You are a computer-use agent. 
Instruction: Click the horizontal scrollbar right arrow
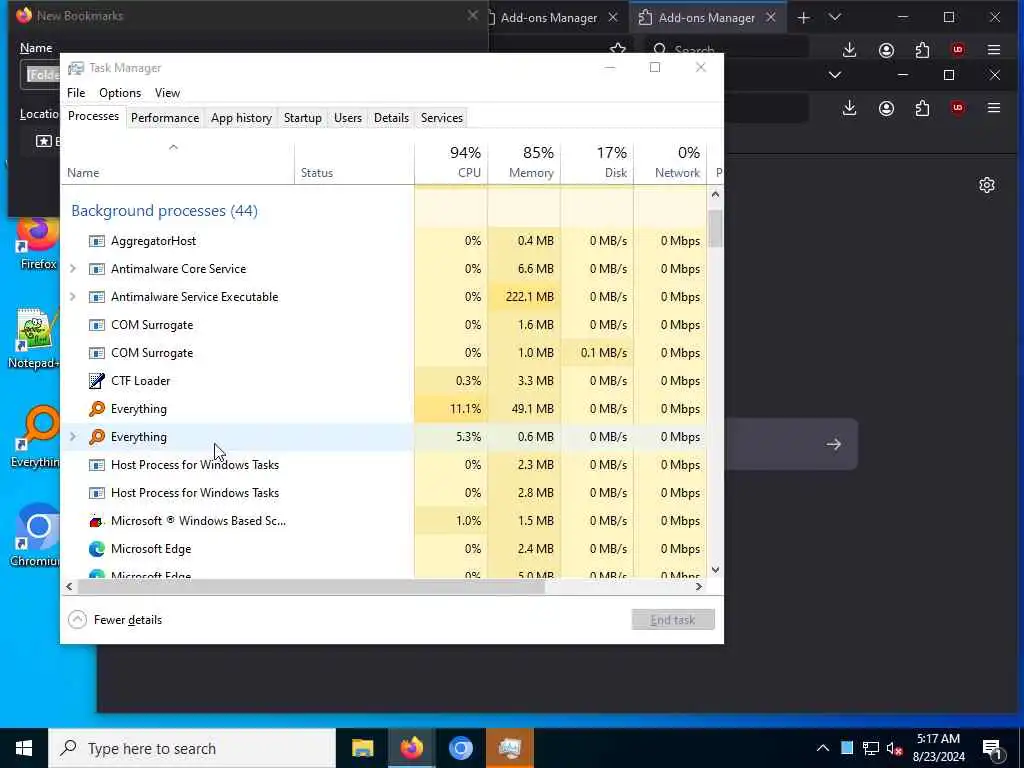click(x=699, y=586)
